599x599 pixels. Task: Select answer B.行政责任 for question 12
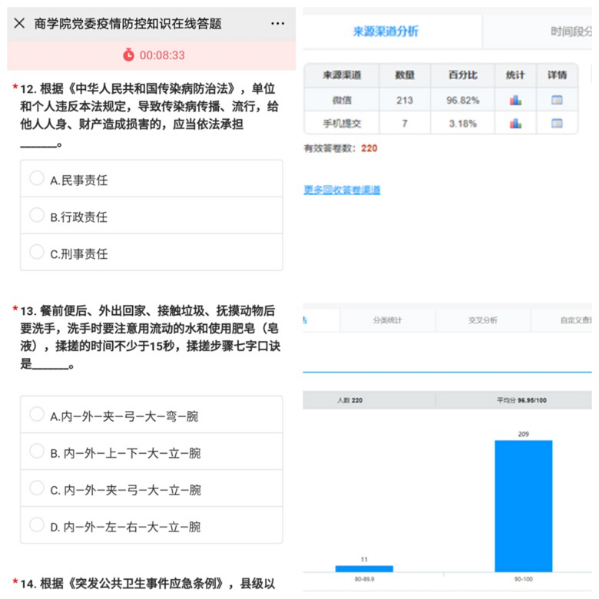click(151, 215)
